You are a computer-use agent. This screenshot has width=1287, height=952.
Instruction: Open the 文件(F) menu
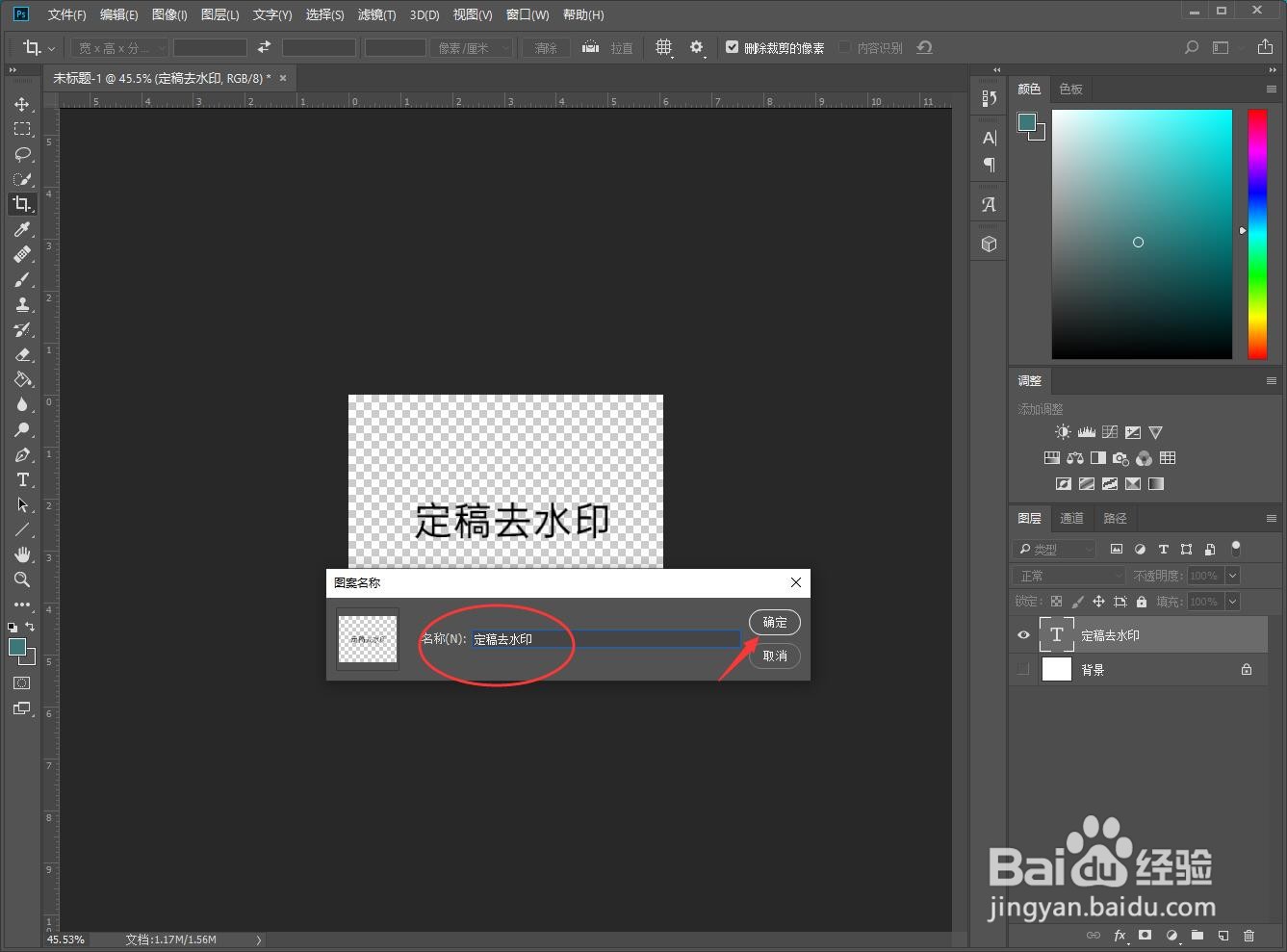pyautogui.click(x=66, y=14)
